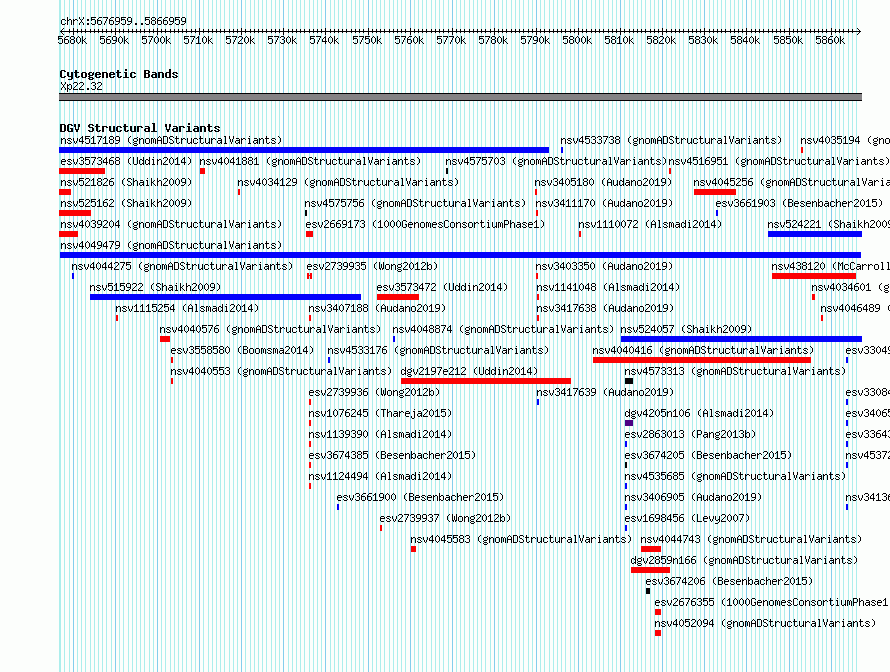This screenshot has width=890, height=672.
Task: Click nsv4052094 gnomAD variant label
Action: (765, 623)
